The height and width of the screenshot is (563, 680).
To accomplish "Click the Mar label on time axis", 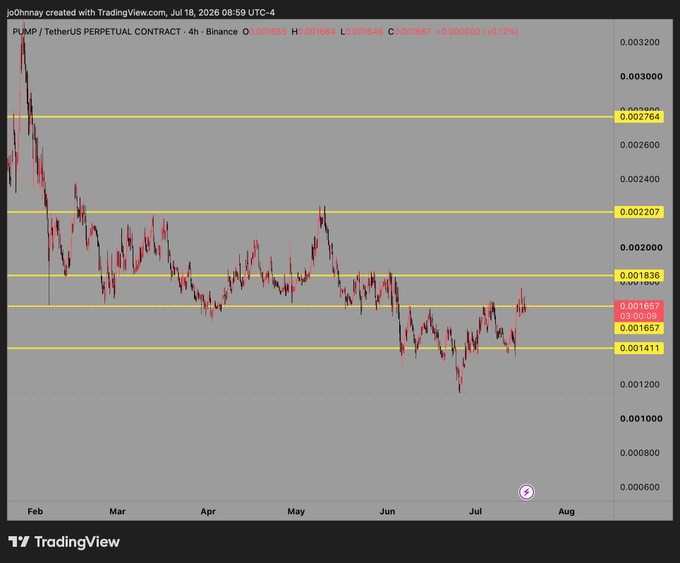I will pos(118,511).
